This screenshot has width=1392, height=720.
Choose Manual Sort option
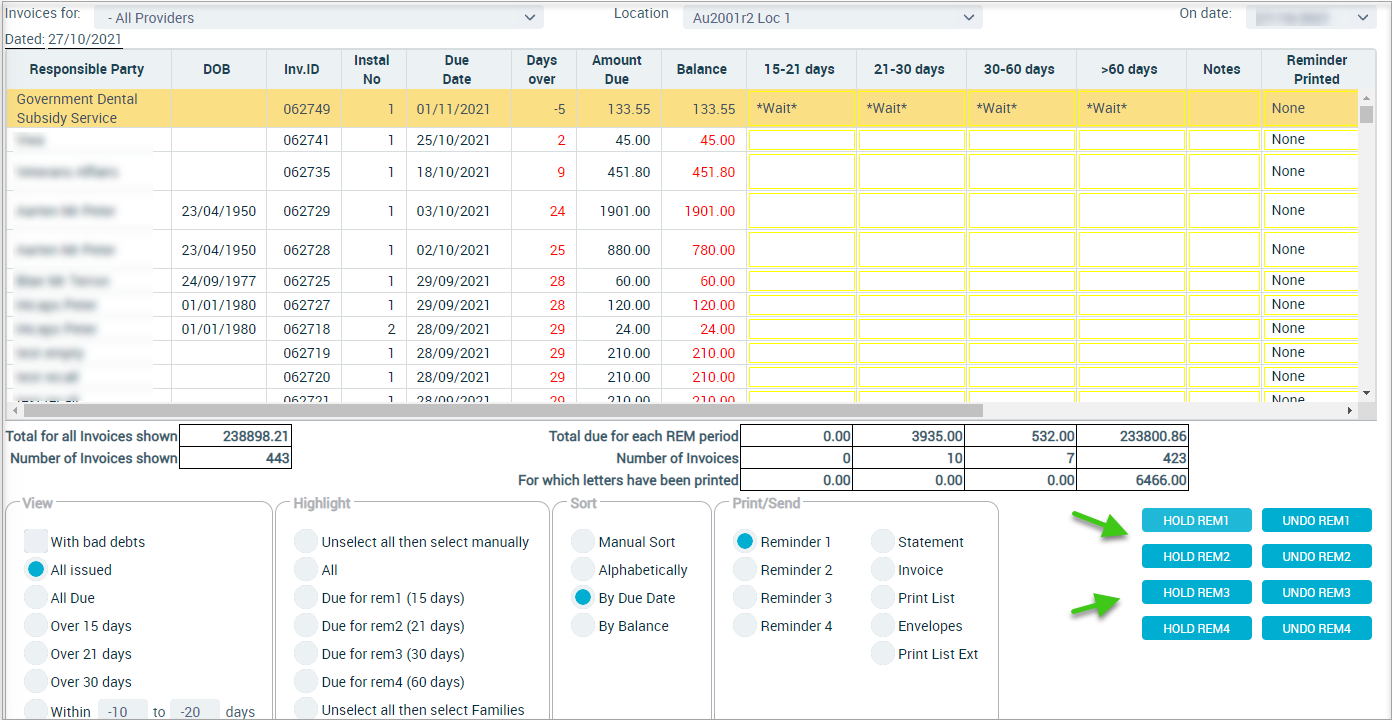click(583, 542)
